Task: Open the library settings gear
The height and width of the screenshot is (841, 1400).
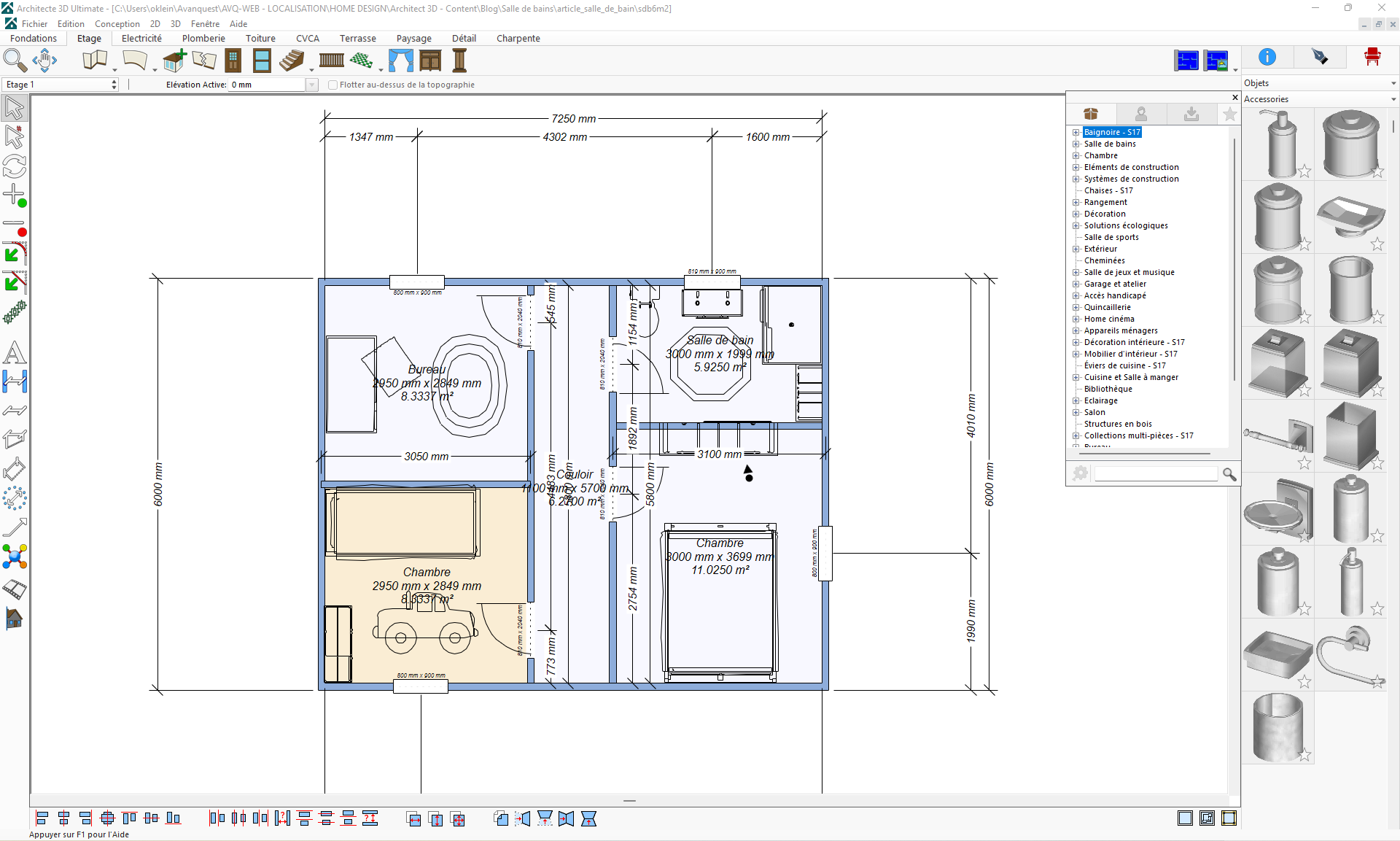Action: [x=1080, y=473]
